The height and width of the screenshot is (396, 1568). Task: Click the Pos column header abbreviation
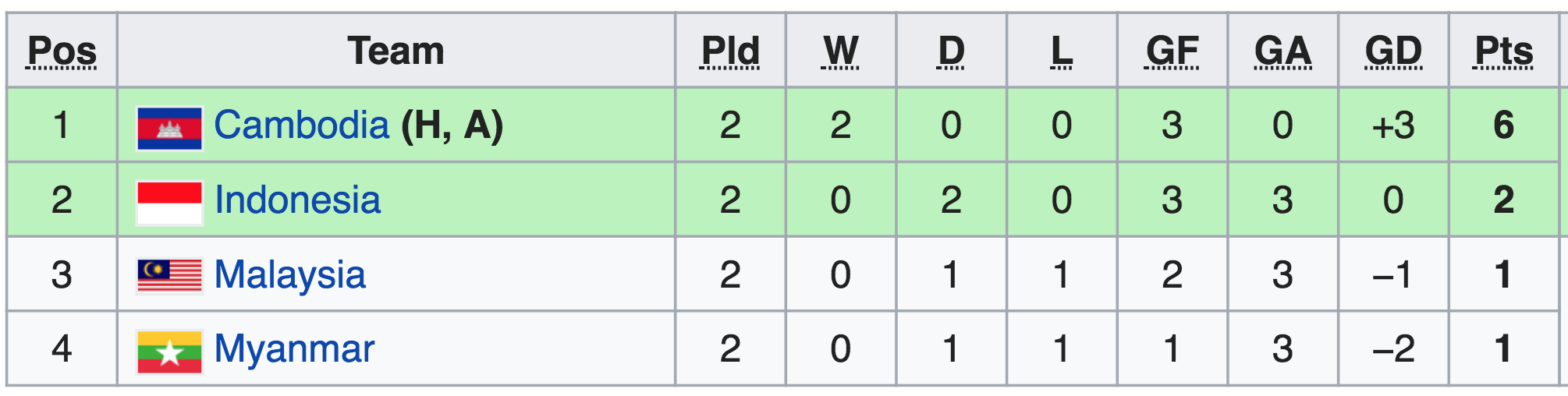(x=62, y=51)
